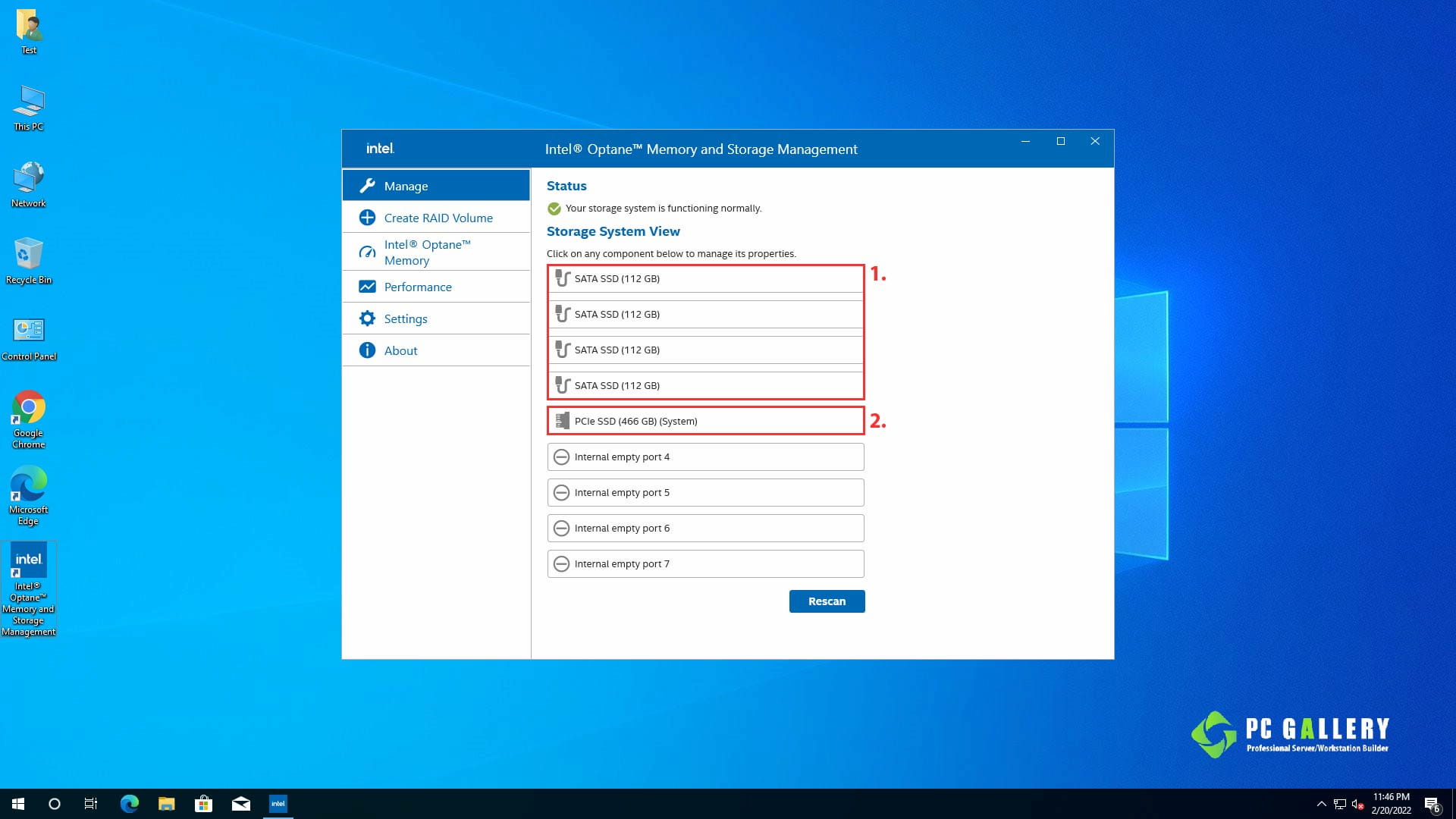The image size is (1456, 819).
Task: Open Intel Optane Memory gauge item
Action: pos(436,252)
